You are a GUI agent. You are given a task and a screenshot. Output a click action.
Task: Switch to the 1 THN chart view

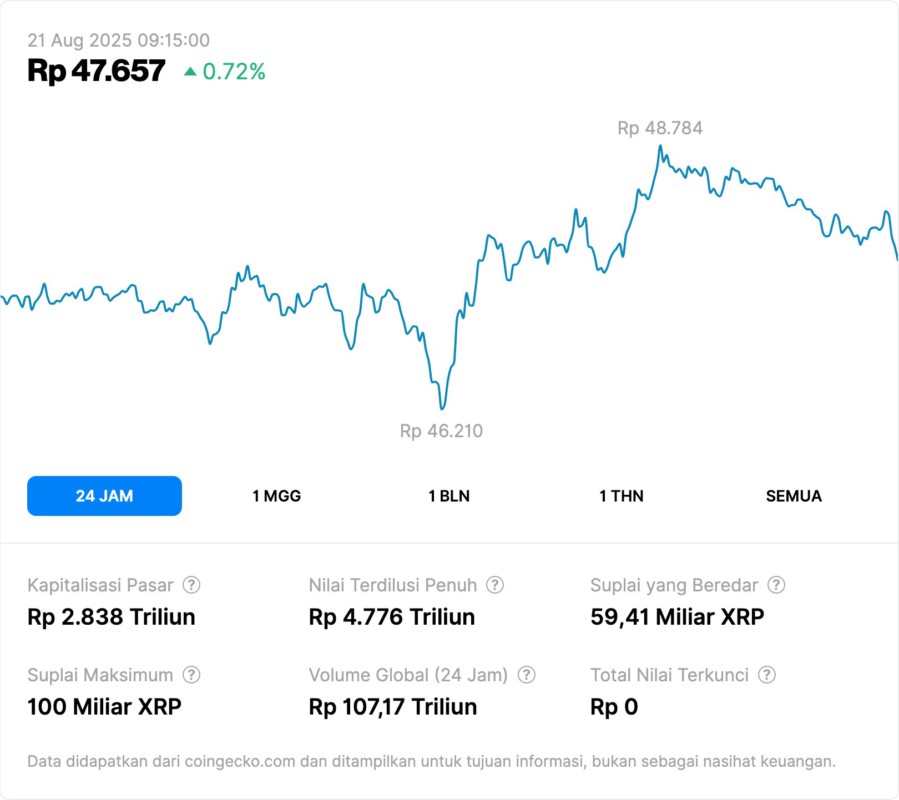tap(621, 496)
